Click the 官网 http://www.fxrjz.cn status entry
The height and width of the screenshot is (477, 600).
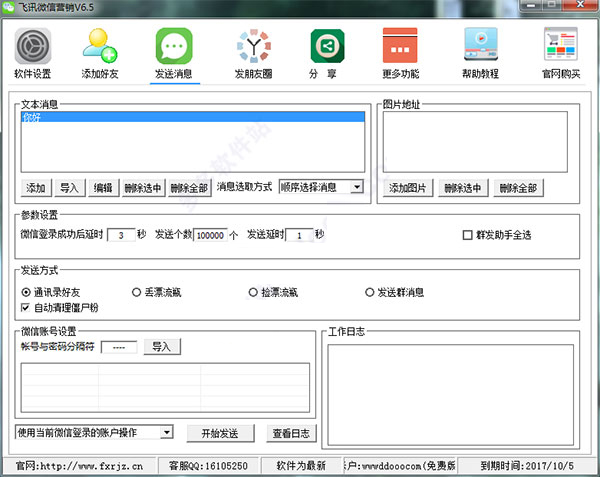(x=79, y=466)
